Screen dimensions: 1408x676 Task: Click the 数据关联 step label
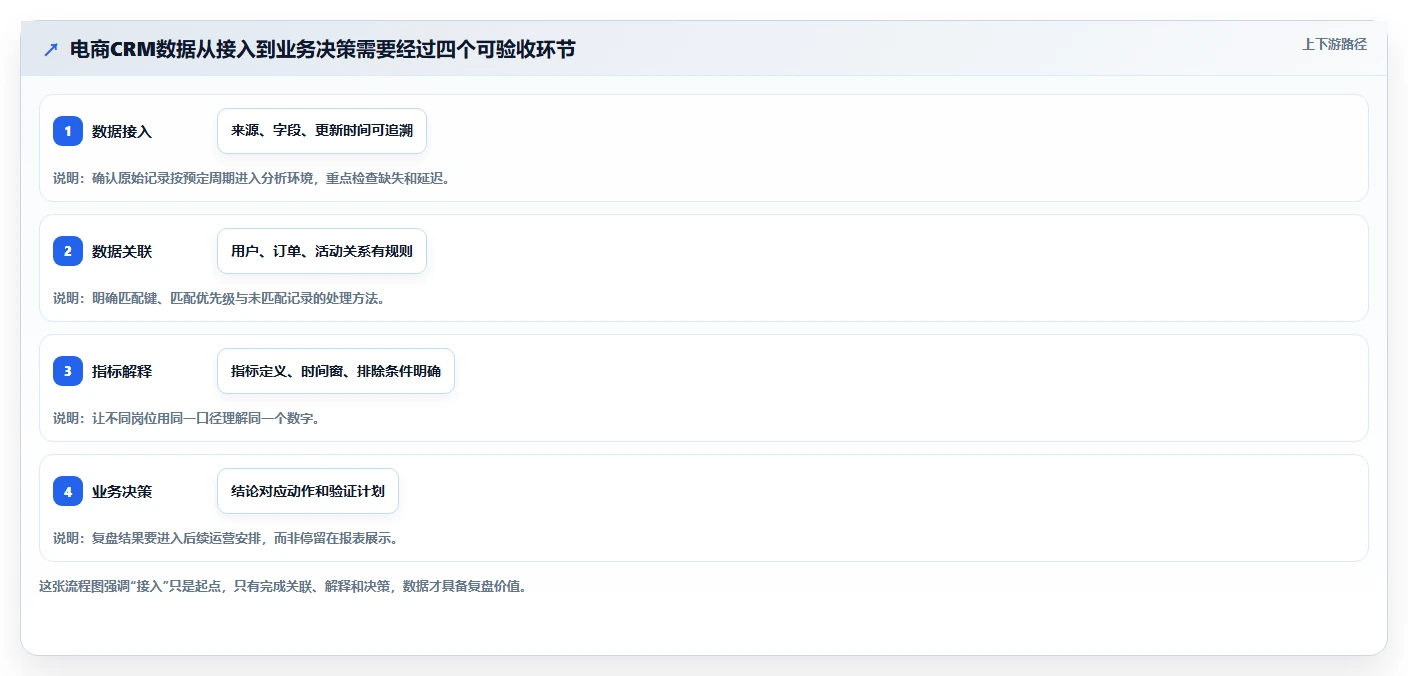[x=122, y=251]
